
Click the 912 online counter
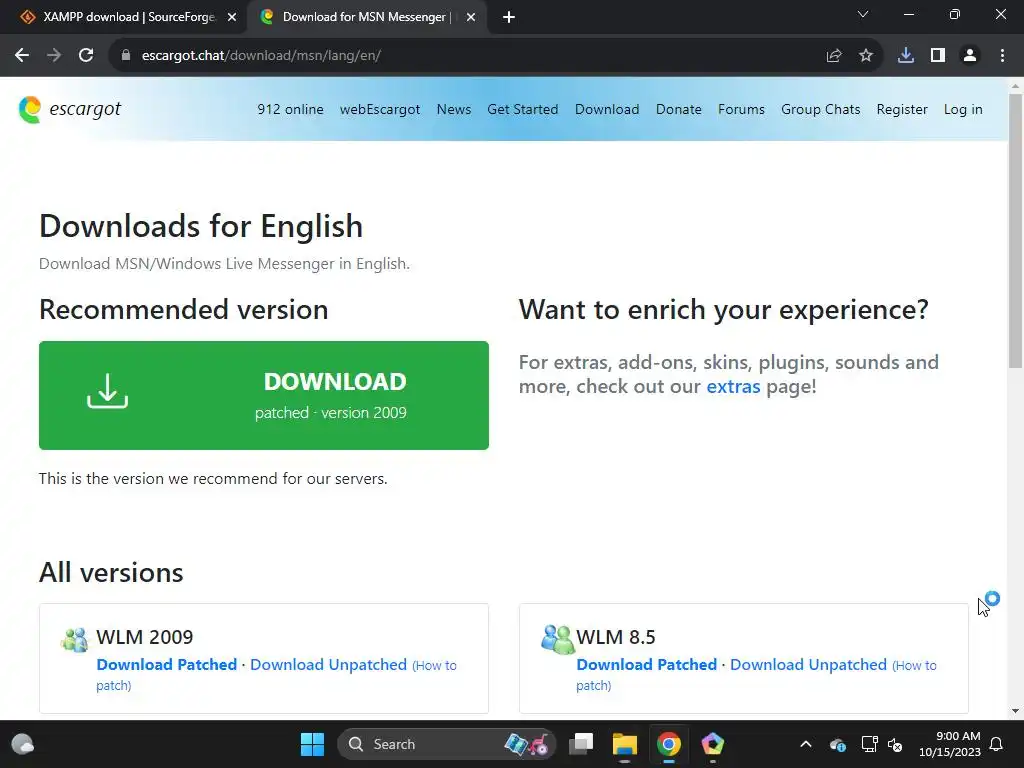coord(290,109)
